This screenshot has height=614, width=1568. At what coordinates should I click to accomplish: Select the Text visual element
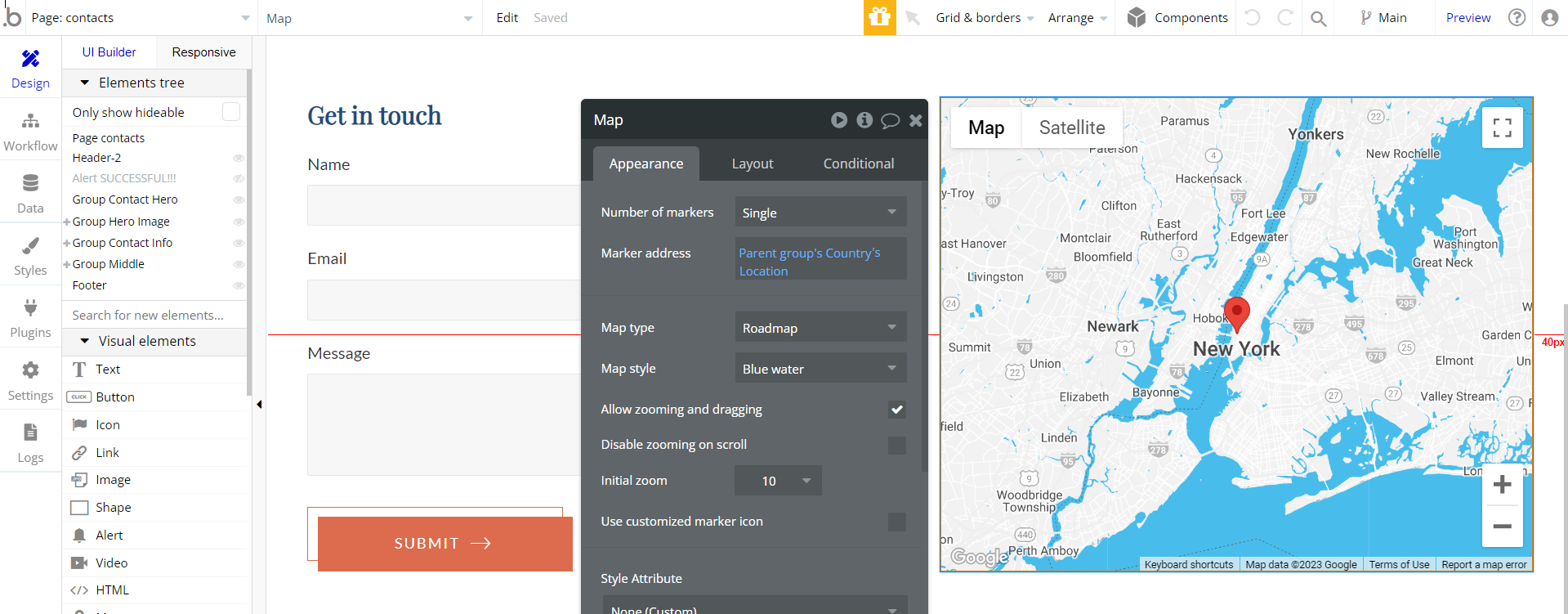(155, 370)
